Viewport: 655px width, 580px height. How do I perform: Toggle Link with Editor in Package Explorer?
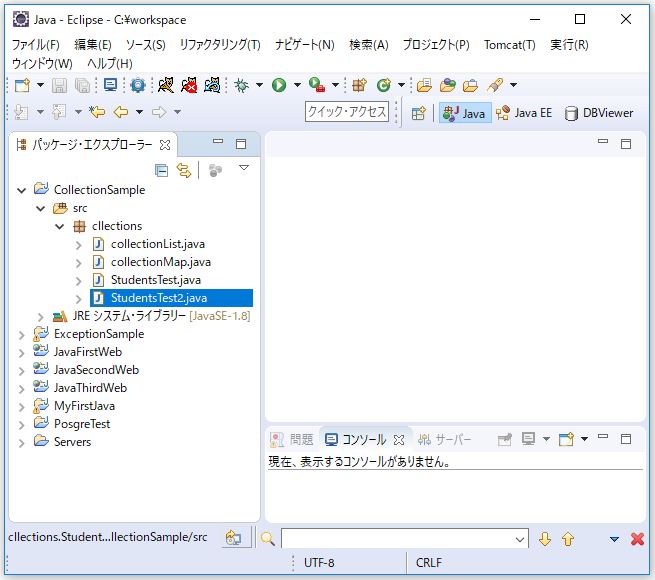click(x=184, y=170)
